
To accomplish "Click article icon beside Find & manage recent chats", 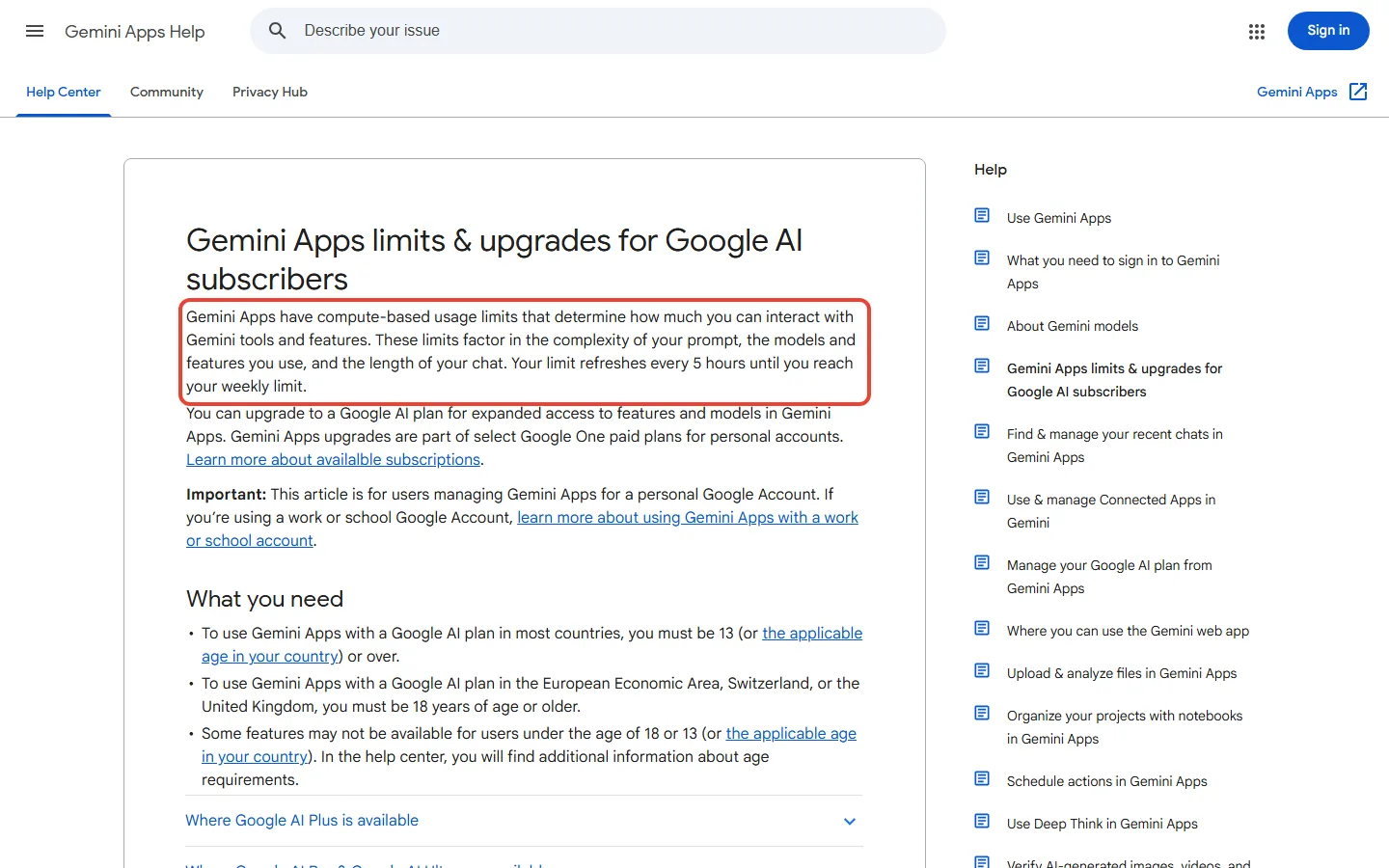I will click(982, 432).
